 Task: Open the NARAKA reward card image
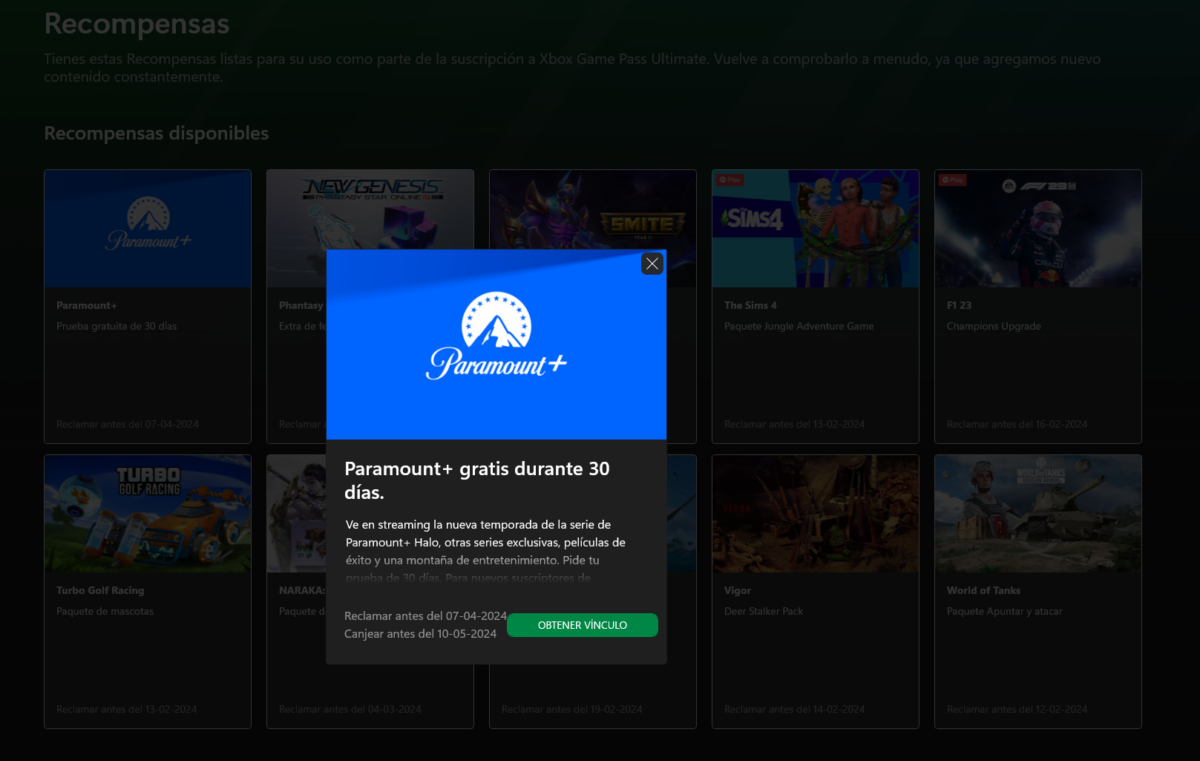coord(296,514)
